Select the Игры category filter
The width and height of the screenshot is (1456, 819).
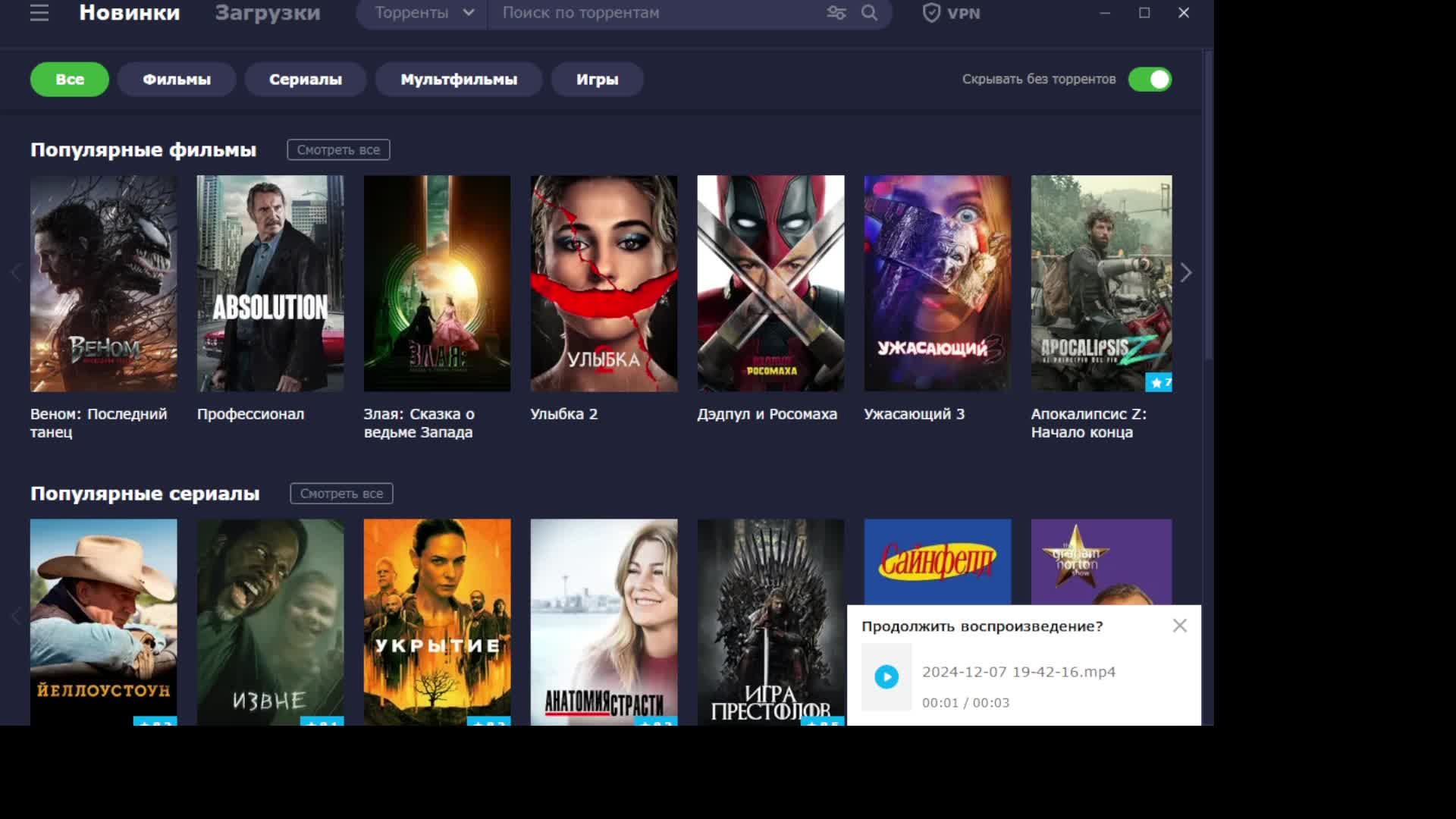coord(597,80)
